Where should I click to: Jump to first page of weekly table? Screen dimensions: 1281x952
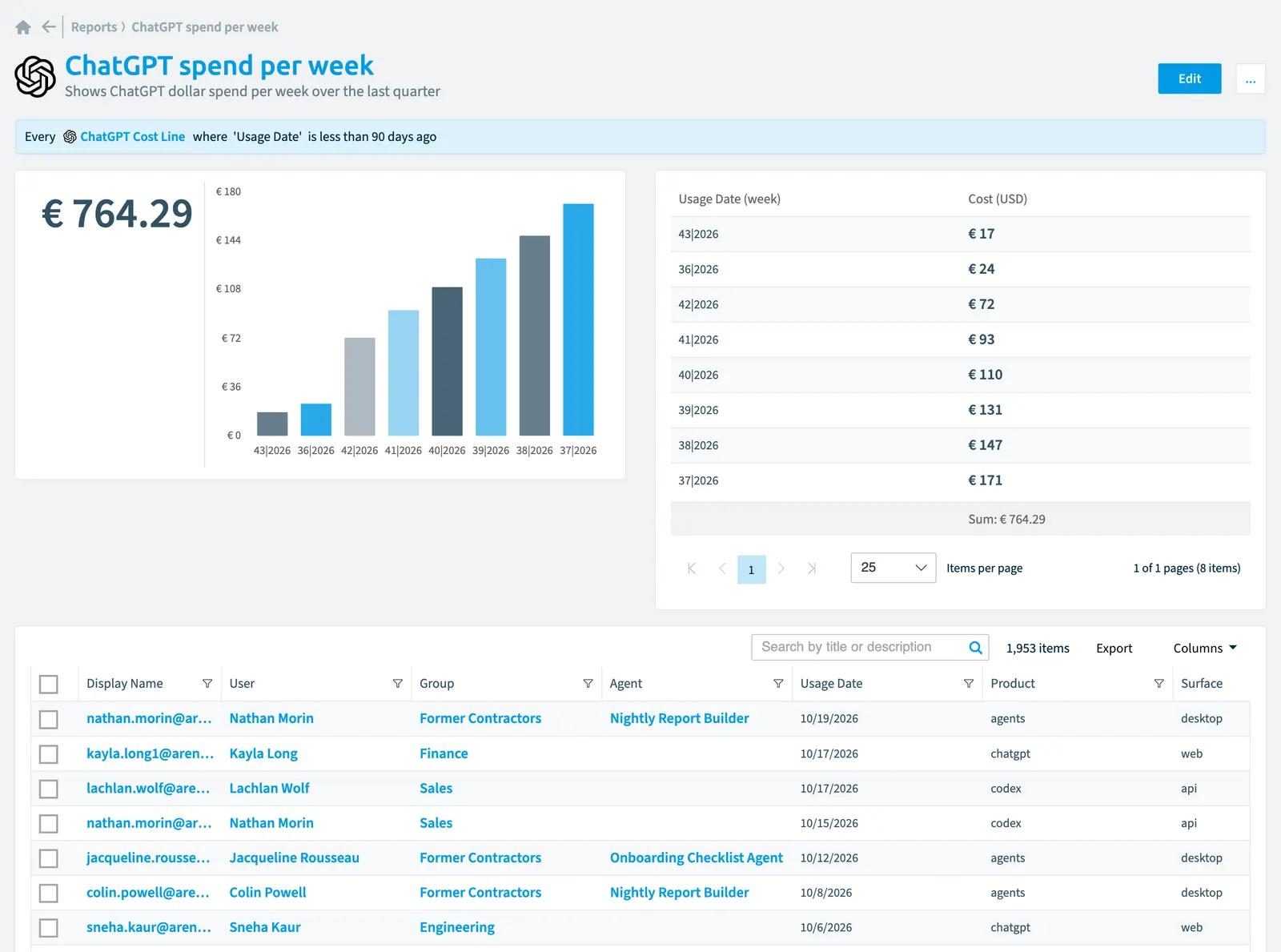(x=692, y=568)
